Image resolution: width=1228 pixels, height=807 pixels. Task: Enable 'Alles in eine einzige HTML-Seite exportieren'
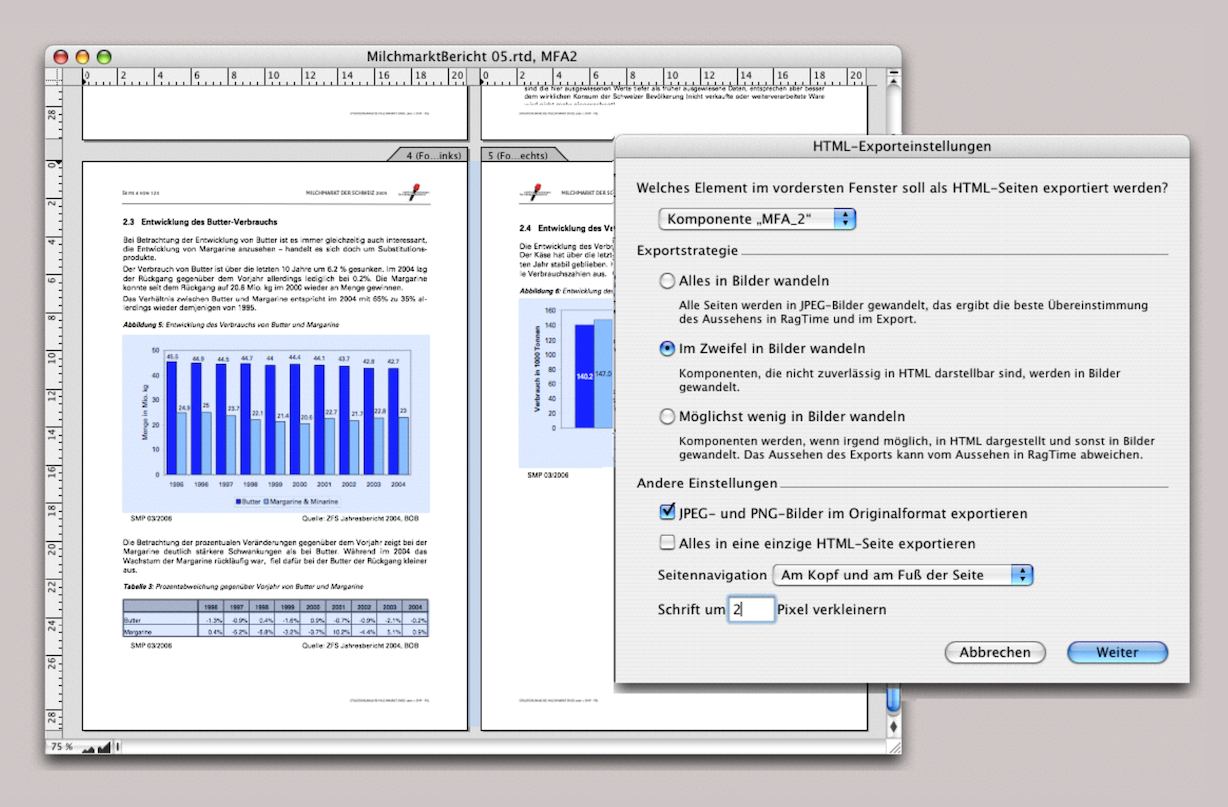point(667,543)
